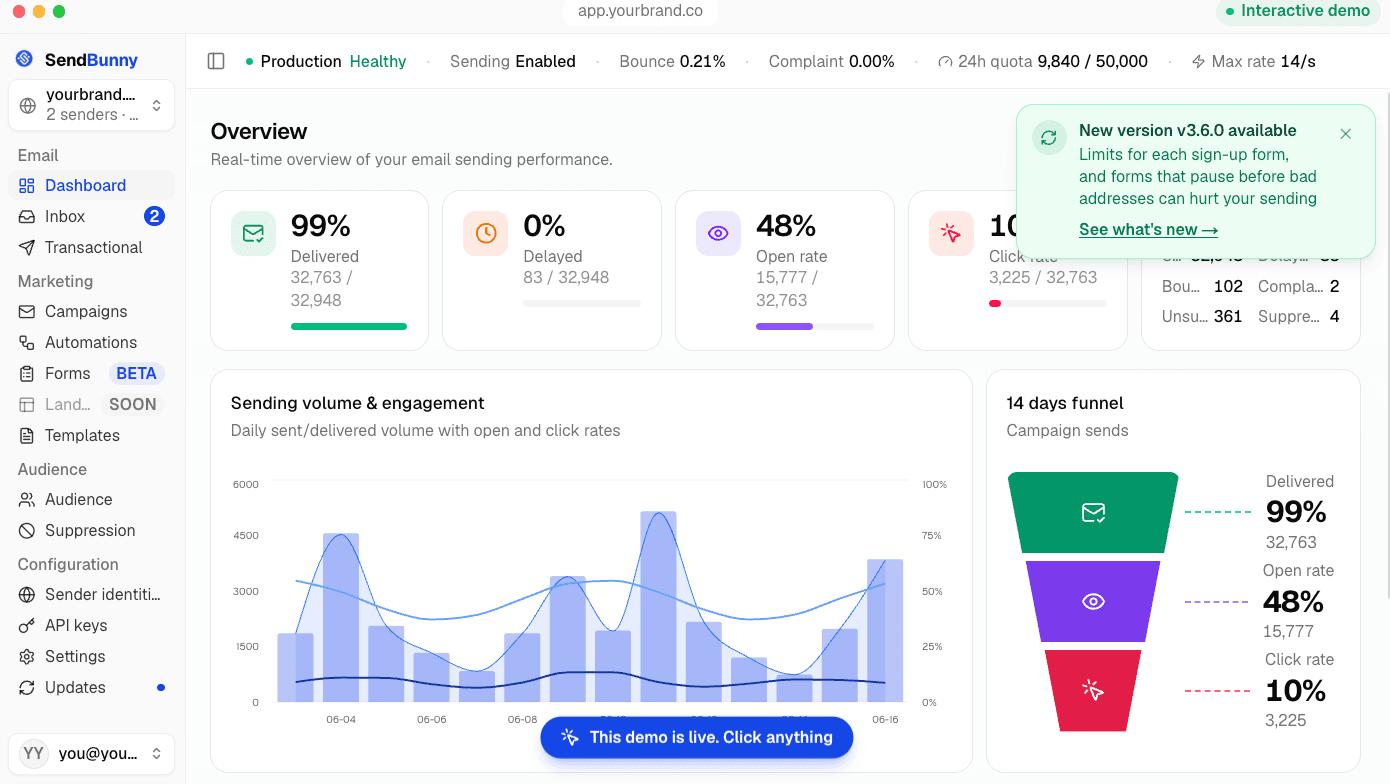Open Automations via its workflow icon
Viewport: 1390px width, 784px height.
(27, 342)
